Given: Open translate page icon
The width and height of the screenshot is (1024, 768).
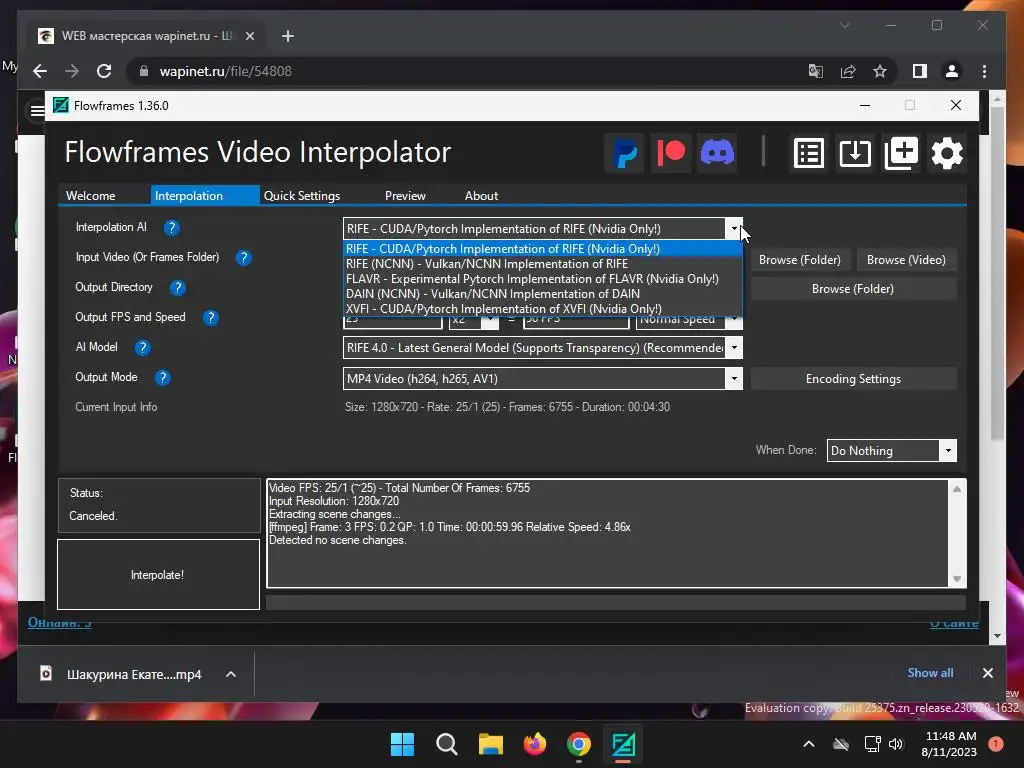Looking at the screenshot, I should pyautogui.click(x=816, y=71).
